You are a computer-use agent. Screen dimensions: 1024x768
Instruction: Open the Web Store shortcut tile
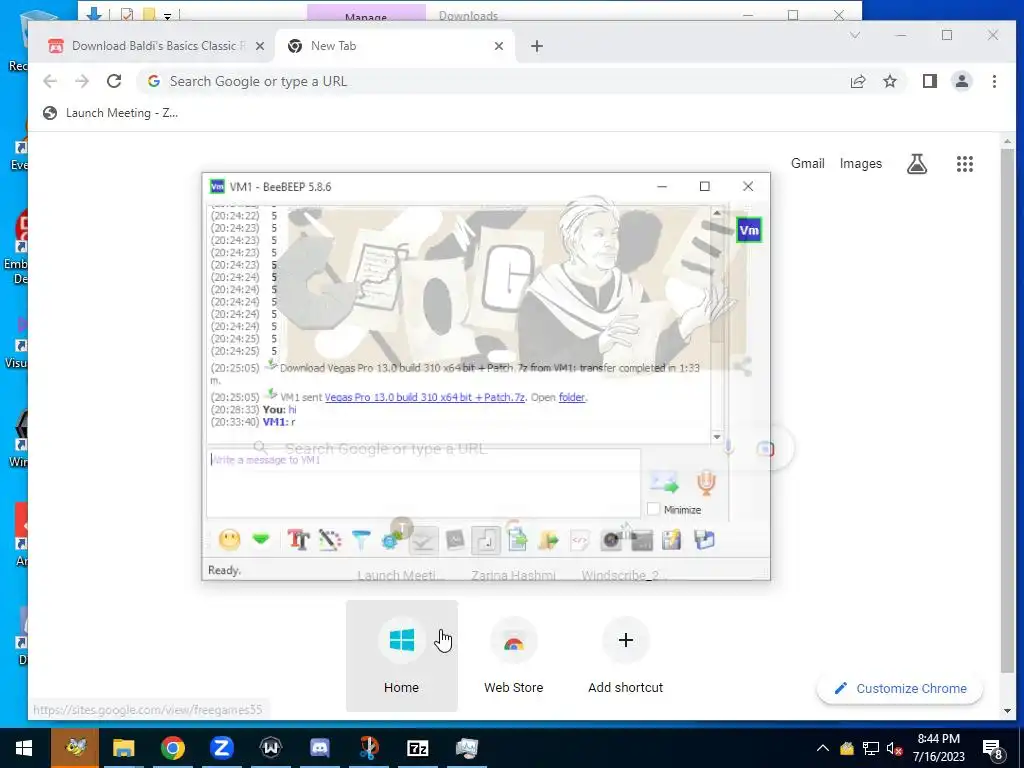click(x=513, y=656)
